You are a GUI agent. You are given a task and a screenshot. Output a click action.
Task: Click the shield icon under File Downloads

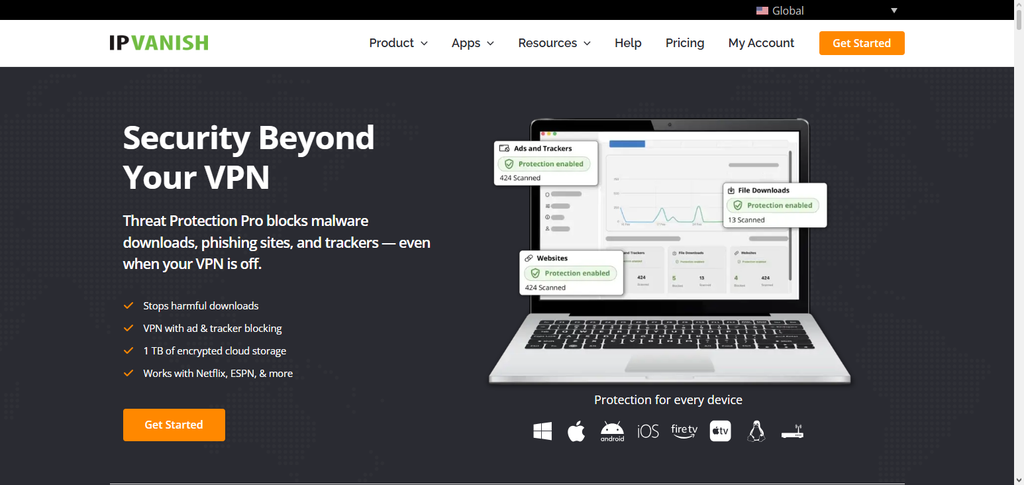(x=737, y=205)
